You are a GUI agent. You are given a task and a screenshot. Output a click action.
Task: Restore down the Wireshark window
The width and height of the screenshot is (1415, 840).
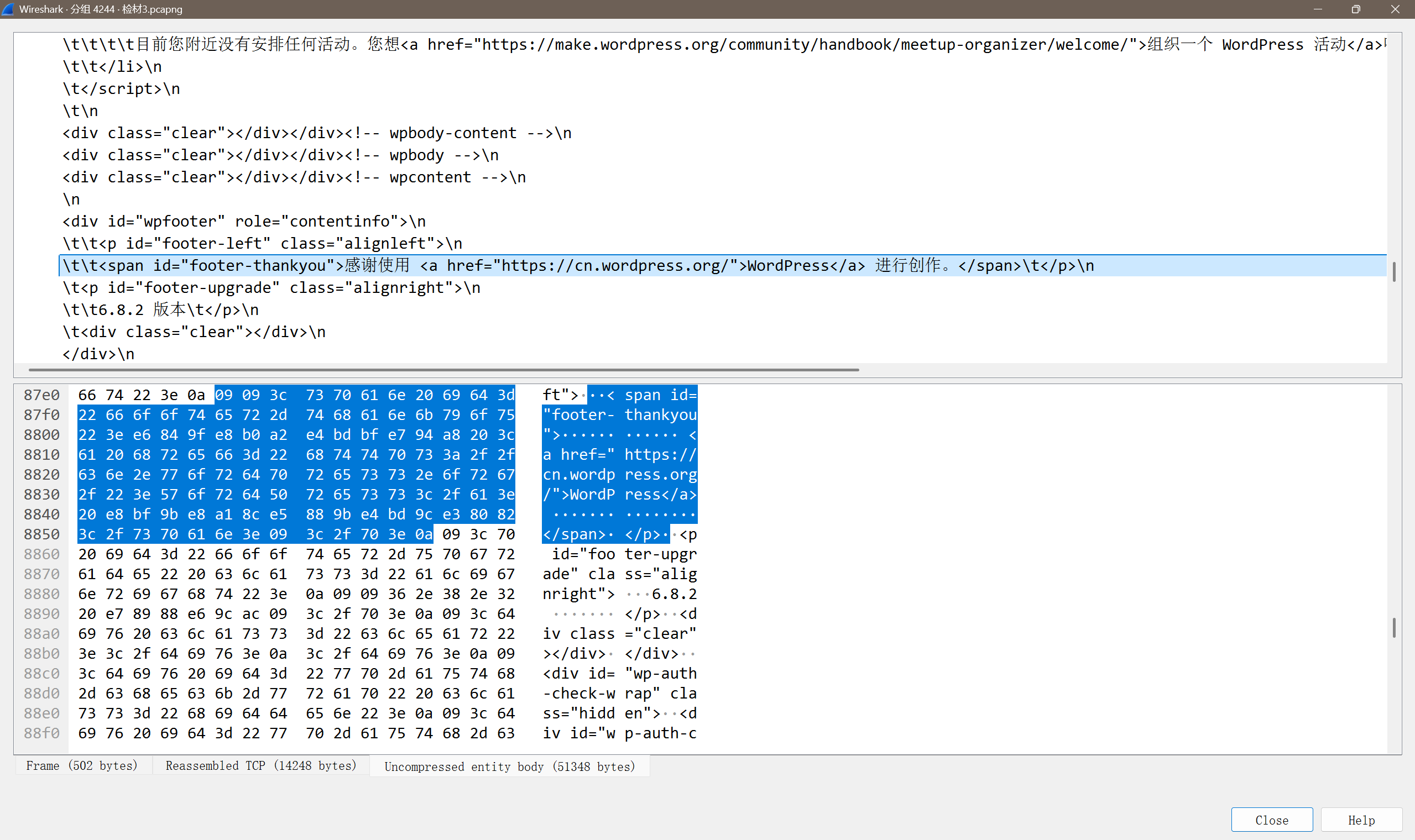[x=1355, y=9]
